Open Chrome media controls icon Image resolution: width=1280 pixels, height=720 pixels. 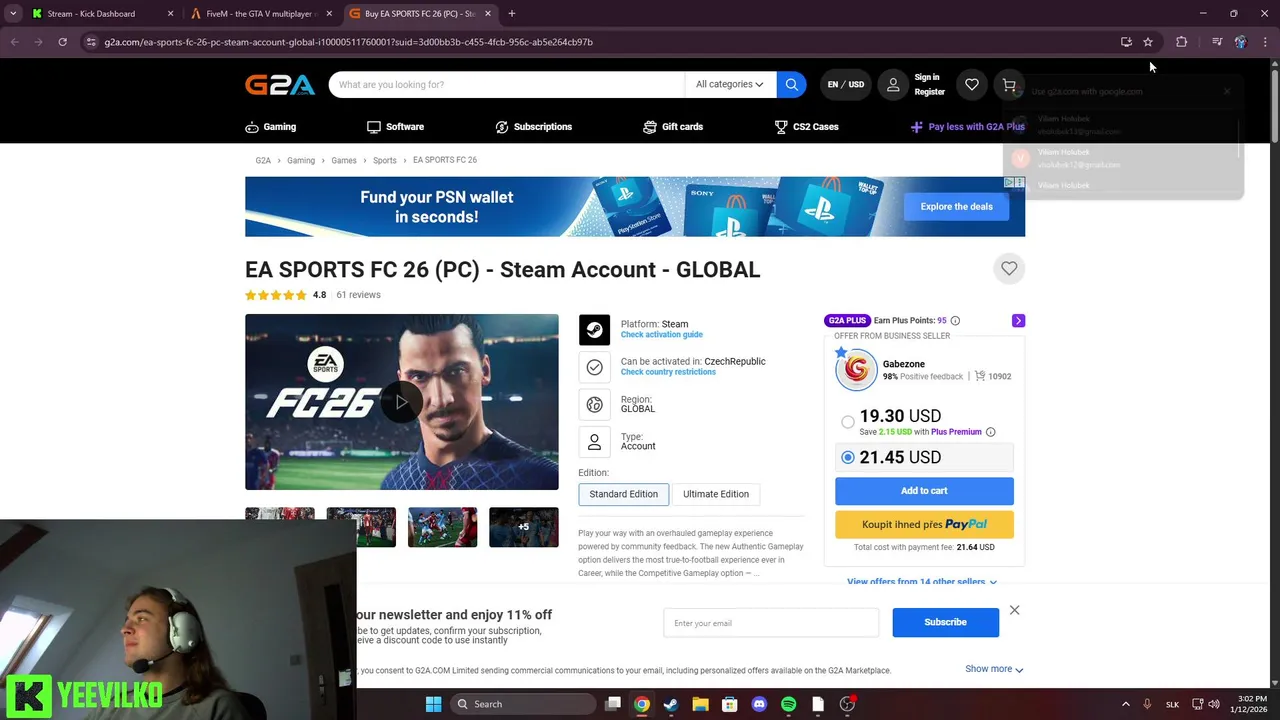pos(1217,42)
